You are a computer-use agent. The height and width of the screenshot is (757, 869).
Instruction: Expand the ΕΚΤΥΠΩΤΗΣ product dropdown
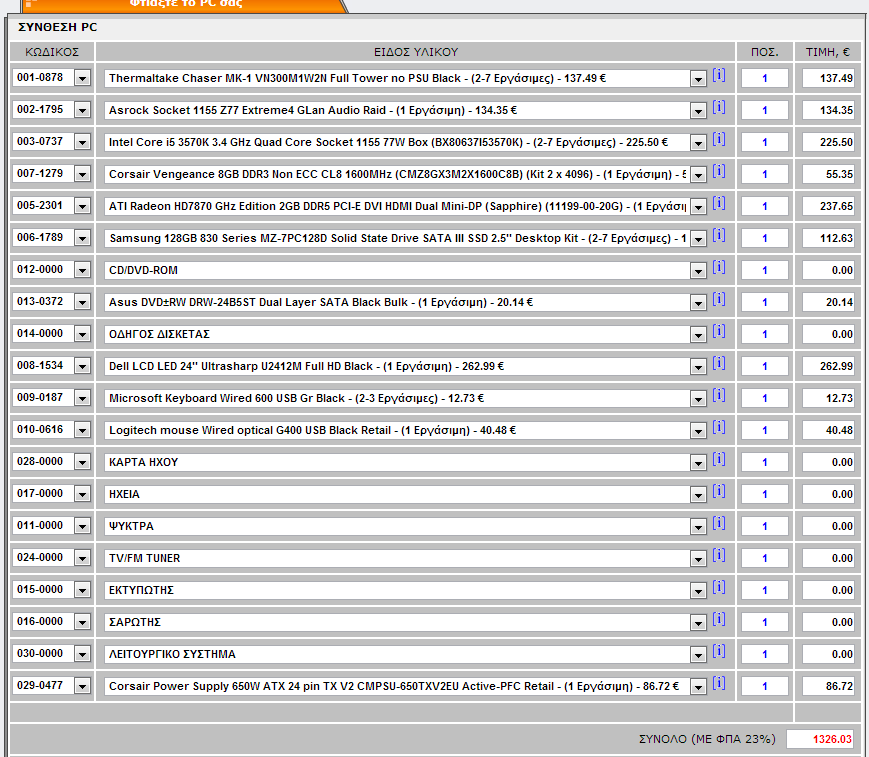(x=698, y=591)
